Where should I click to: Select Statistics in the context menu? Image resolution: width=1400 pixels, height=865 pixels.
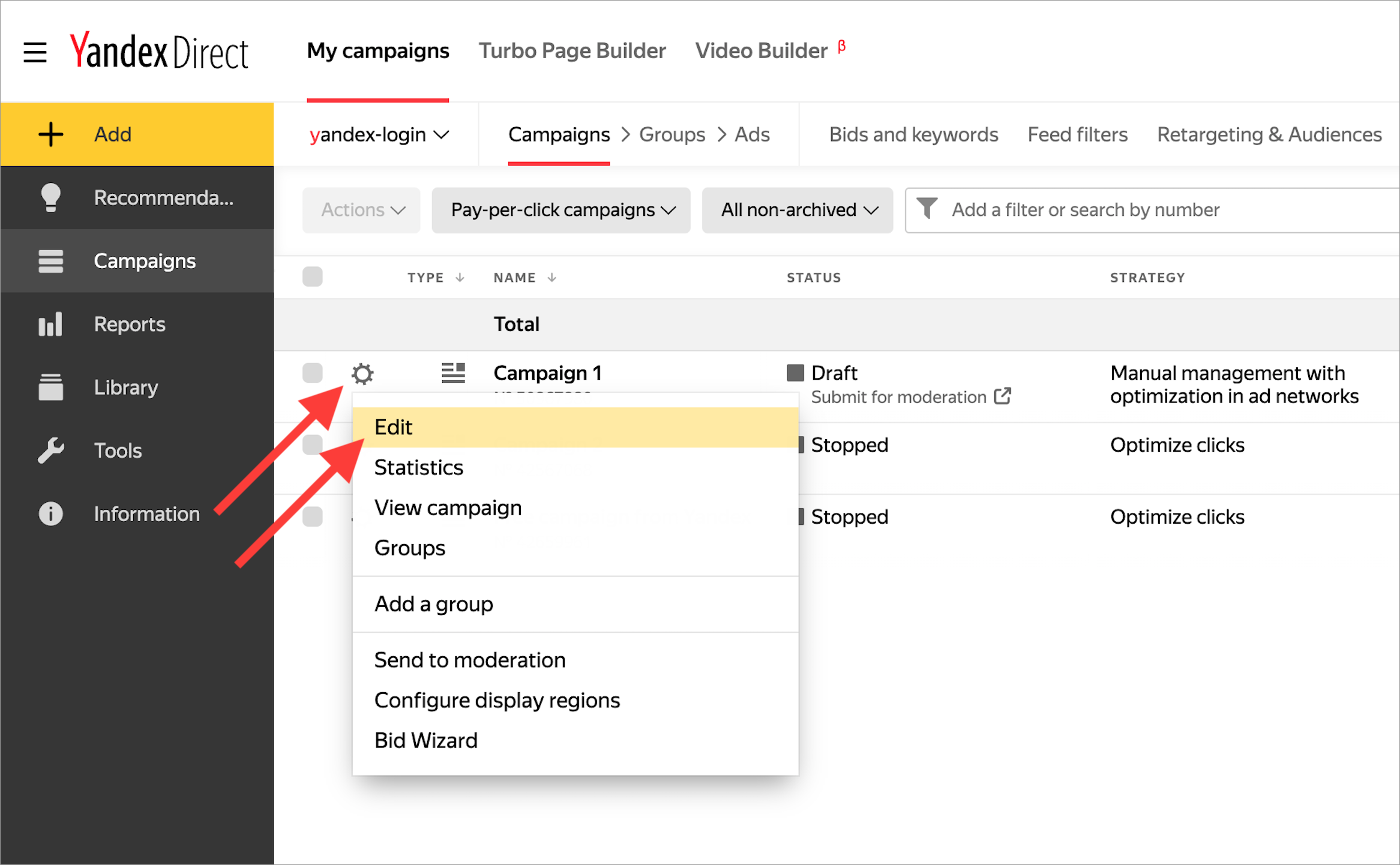click(575, 467)
